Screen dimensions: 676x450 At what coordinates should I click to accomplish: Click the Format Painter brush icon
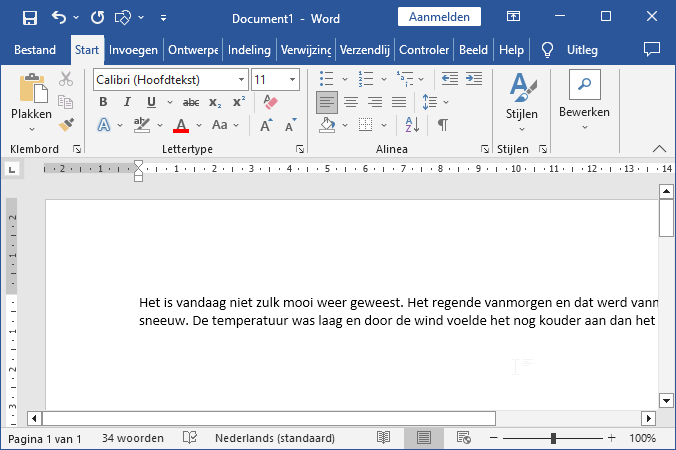tap(66, 125)
